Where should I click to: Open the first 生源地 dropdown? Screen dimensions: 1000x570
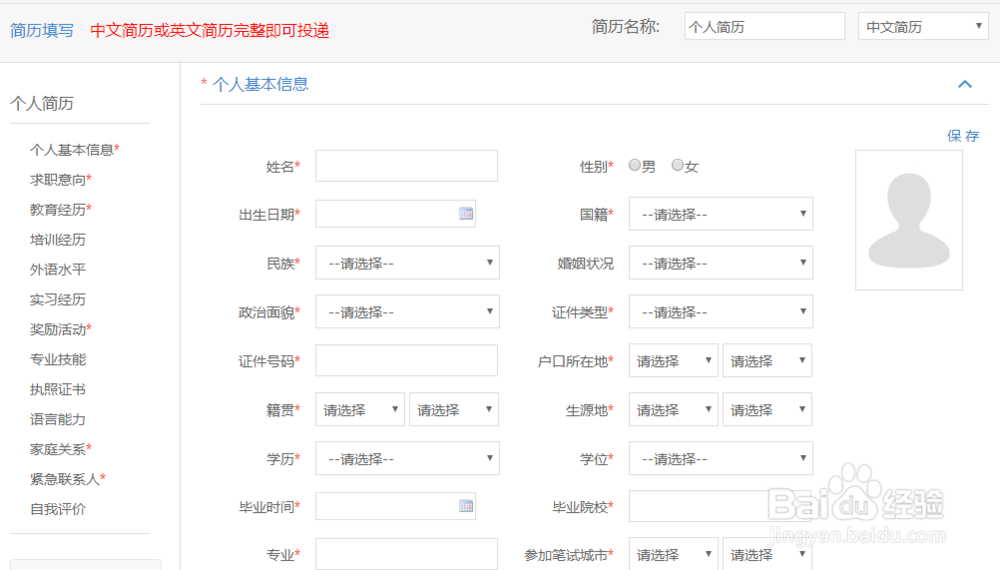673,409
